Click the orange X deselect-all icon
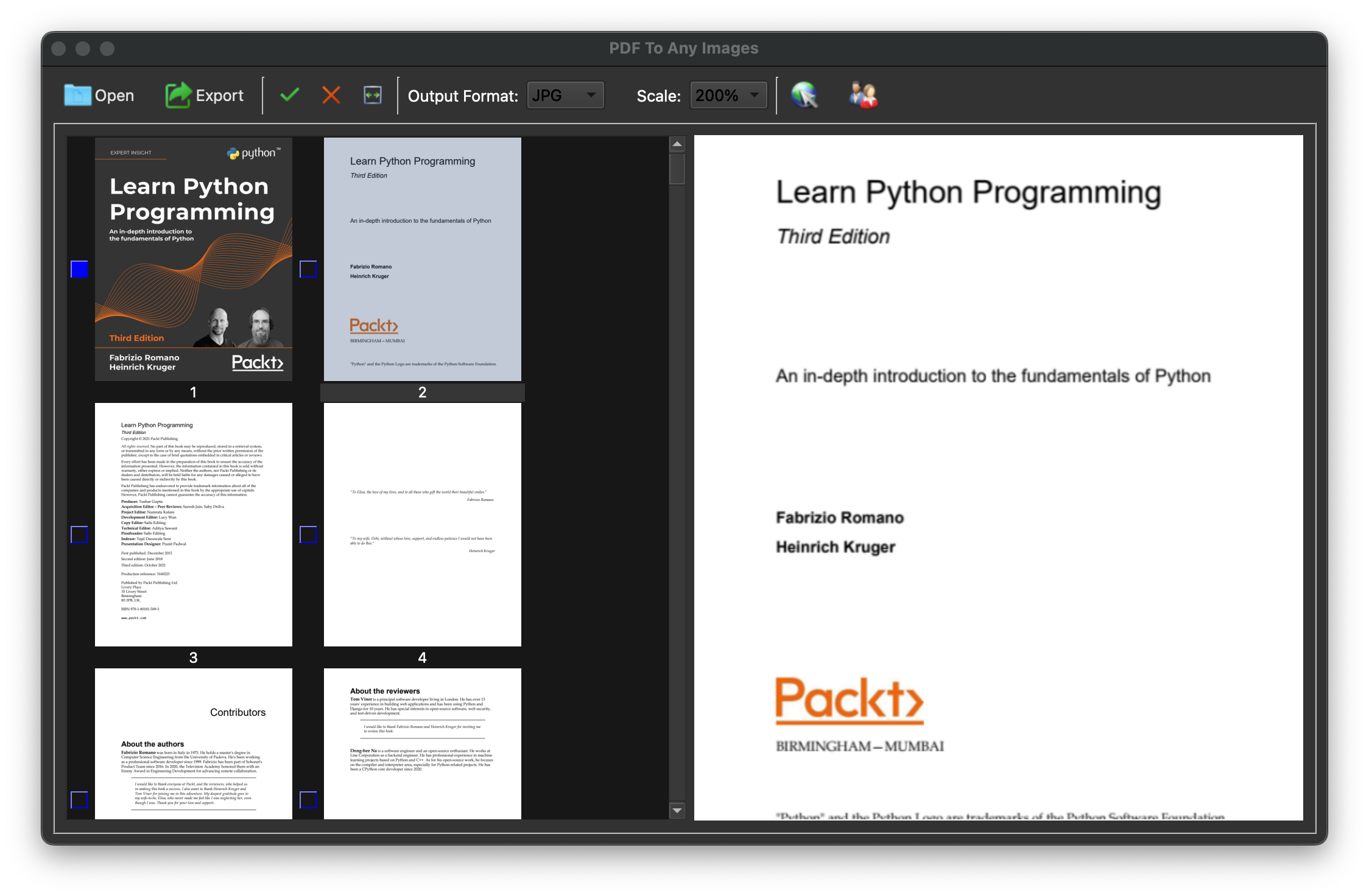 [x=331, y=95]
